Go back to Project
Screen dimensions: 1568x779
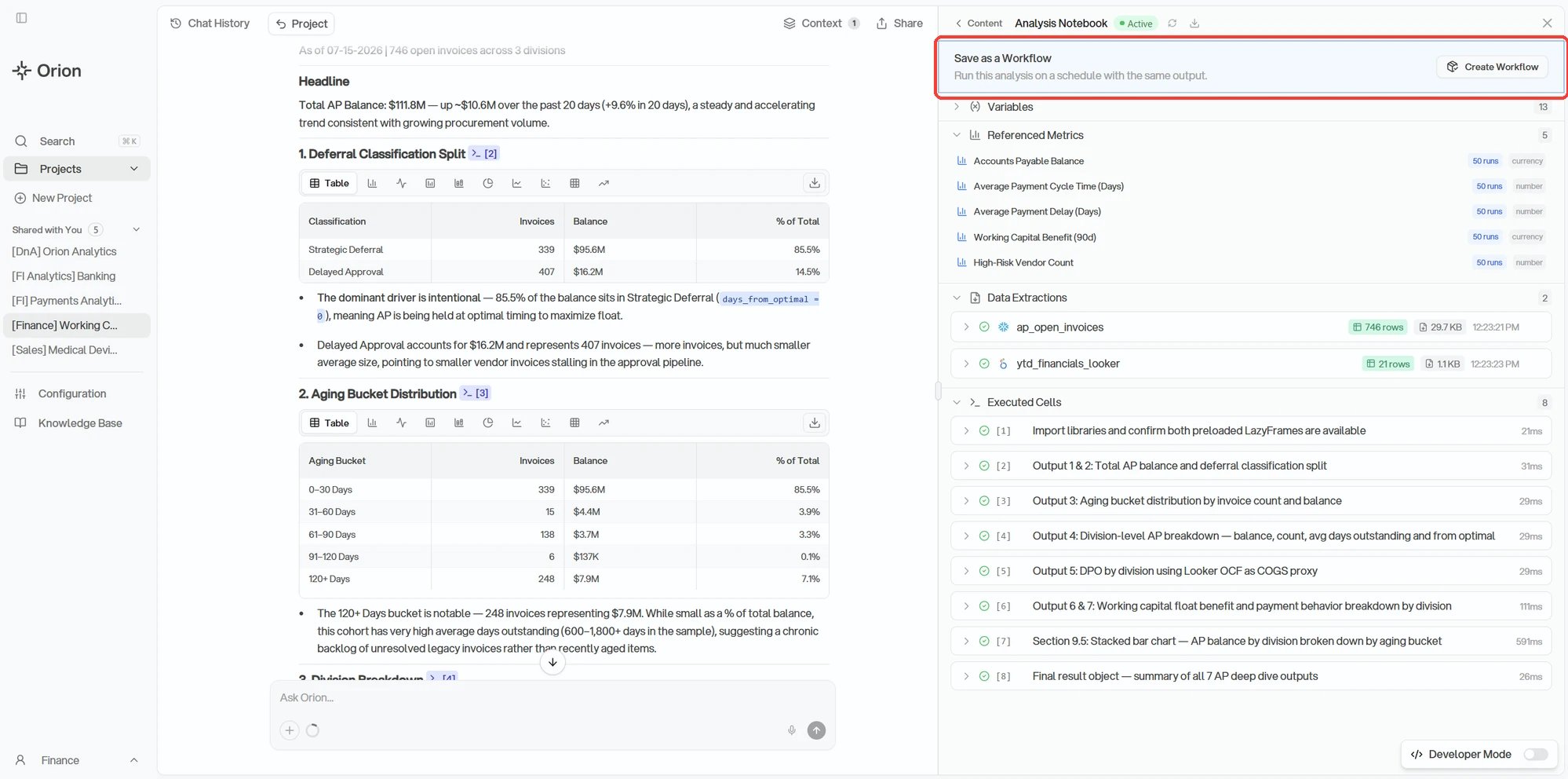pos(301,24)
